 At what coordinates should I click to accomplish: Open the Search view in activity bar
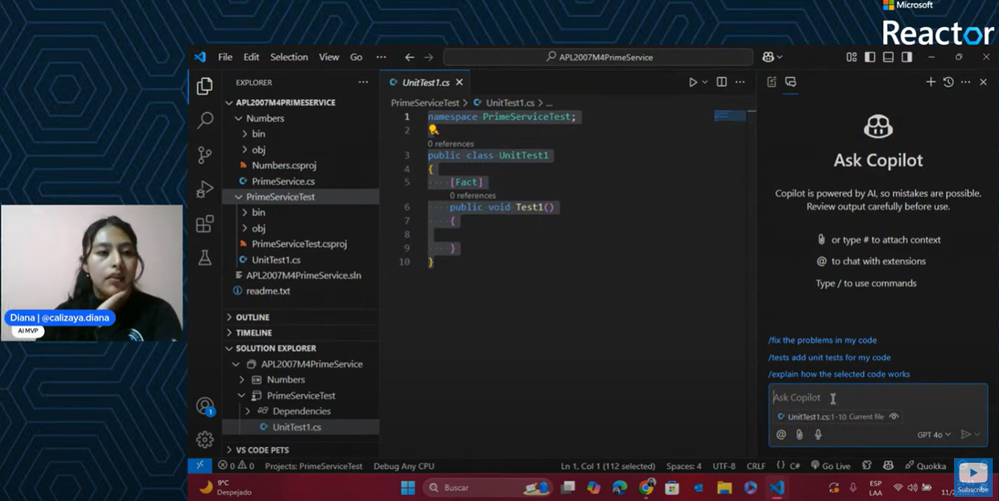coord(205,120)
